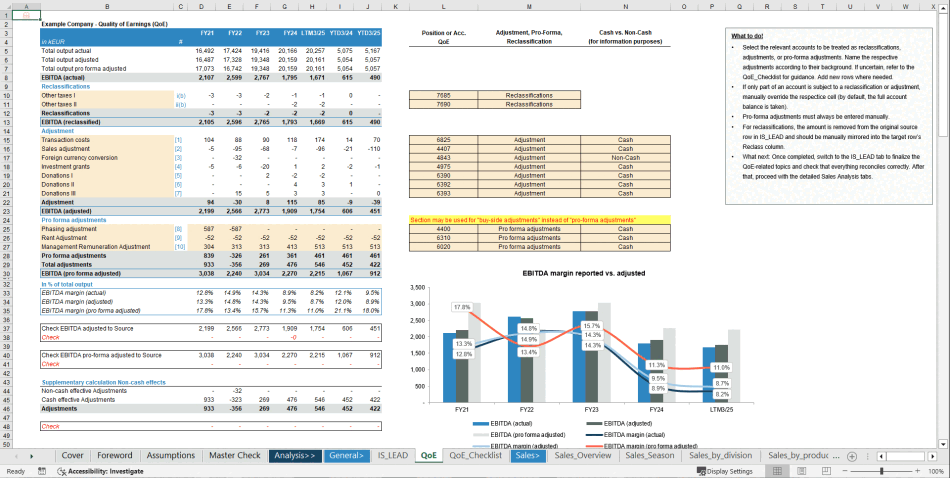This screenshot has height=478, width=950.
Task: Open the Sales_Overview sheet
Action: click(x=581, y=455)
